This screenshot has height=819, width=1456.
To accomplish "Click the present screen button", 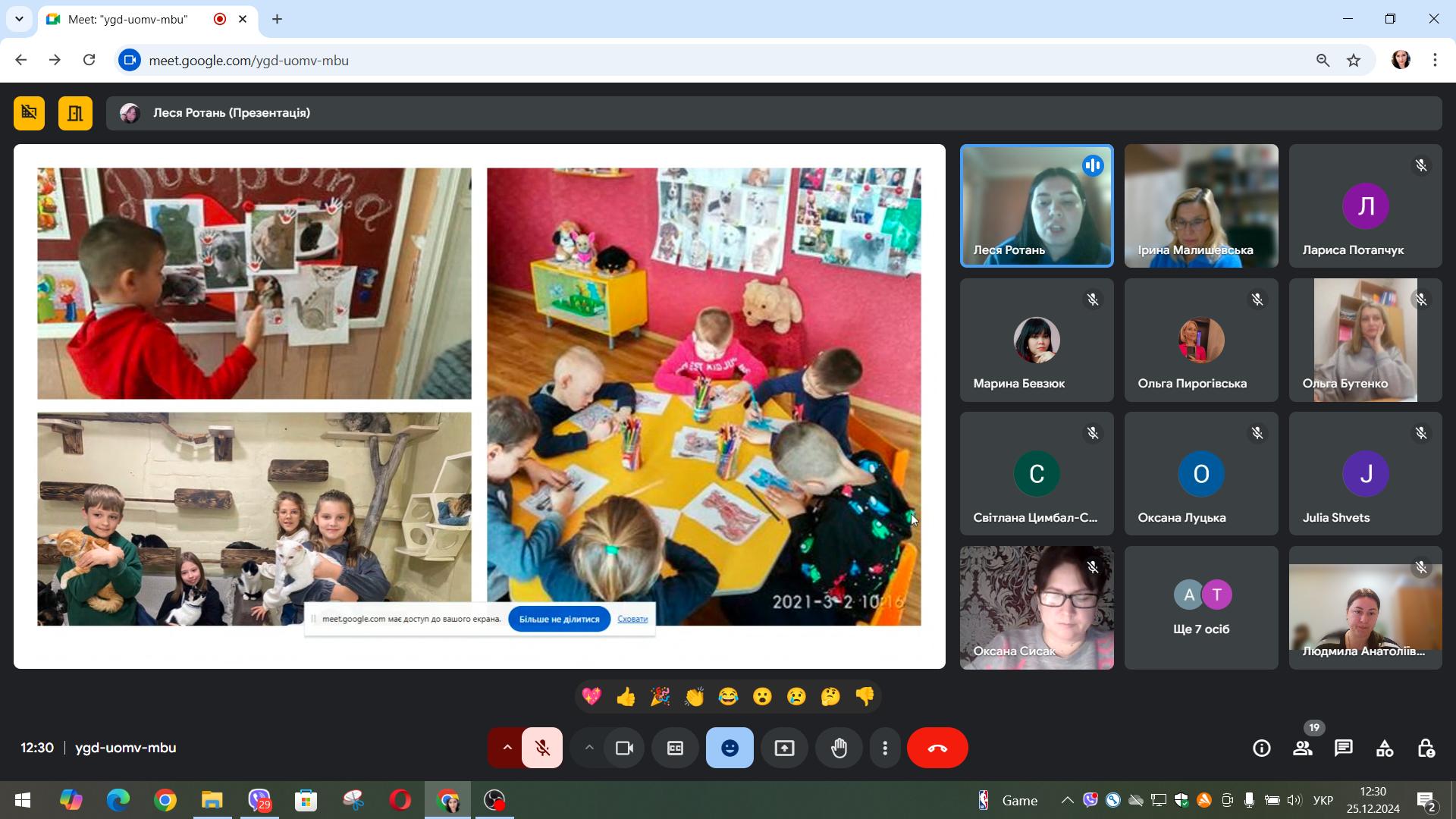I will [784, 748].
